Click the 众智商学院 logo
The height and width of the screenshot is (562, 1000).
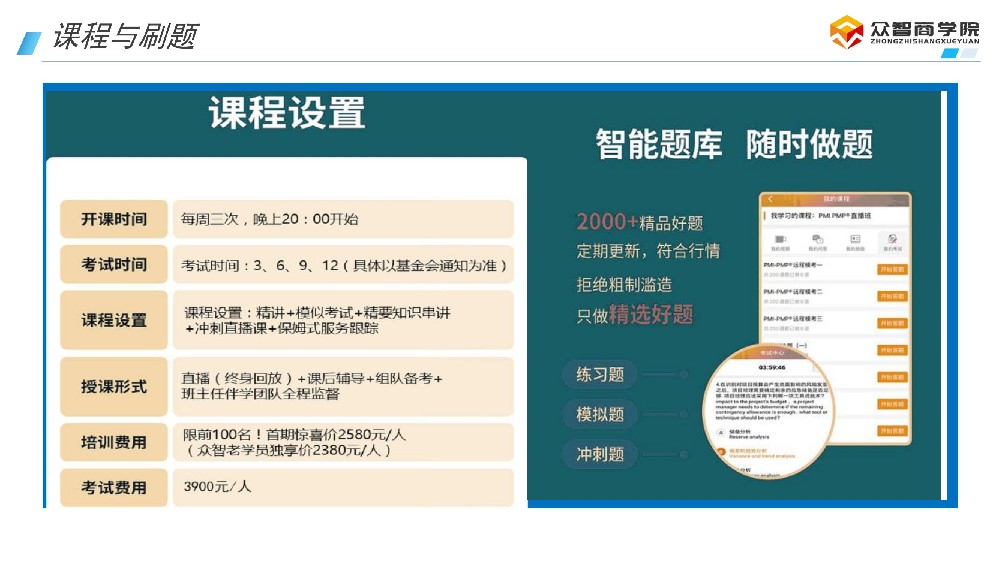(x=904, y=32)
